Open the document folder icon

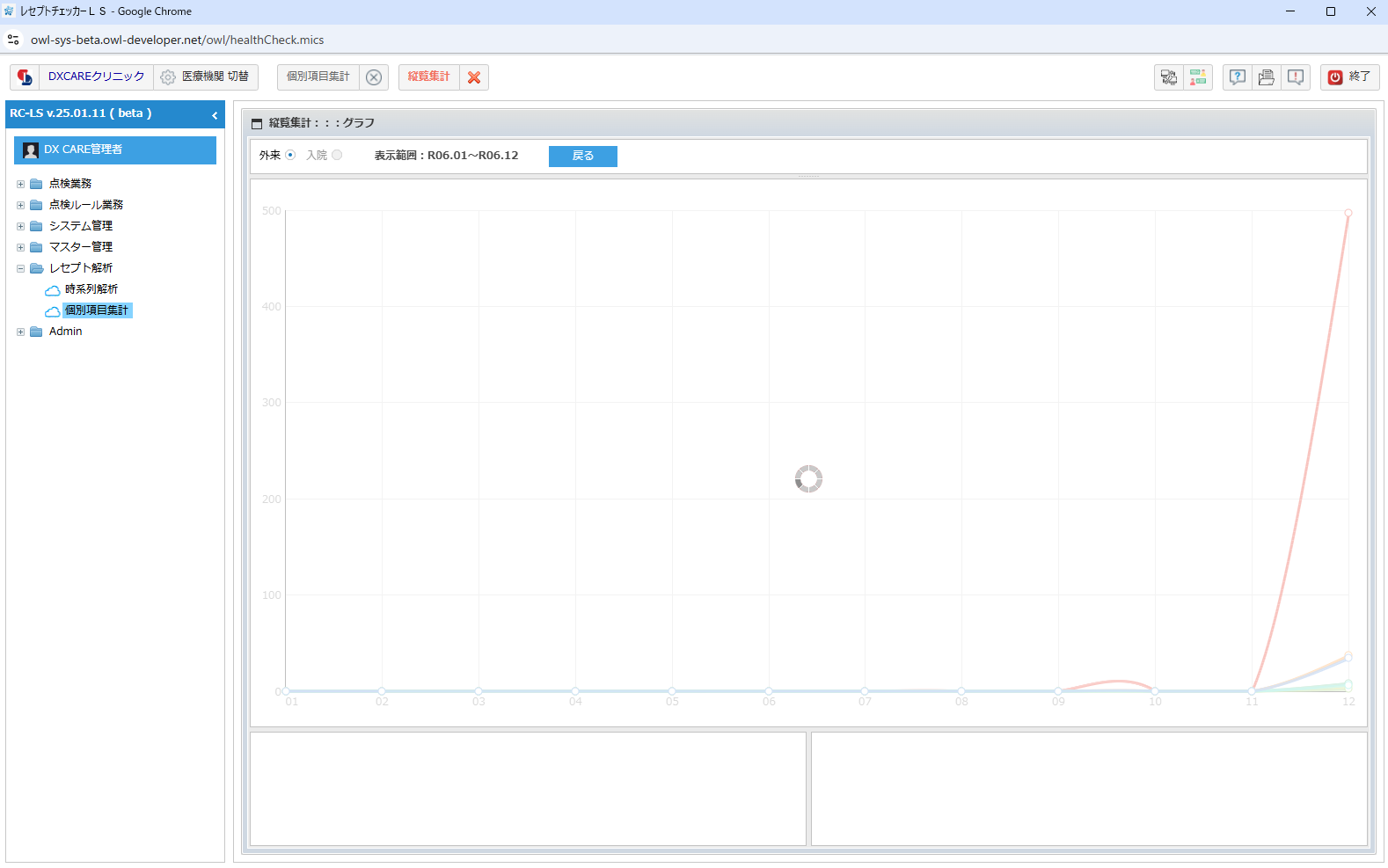(x=1267, y=77)
